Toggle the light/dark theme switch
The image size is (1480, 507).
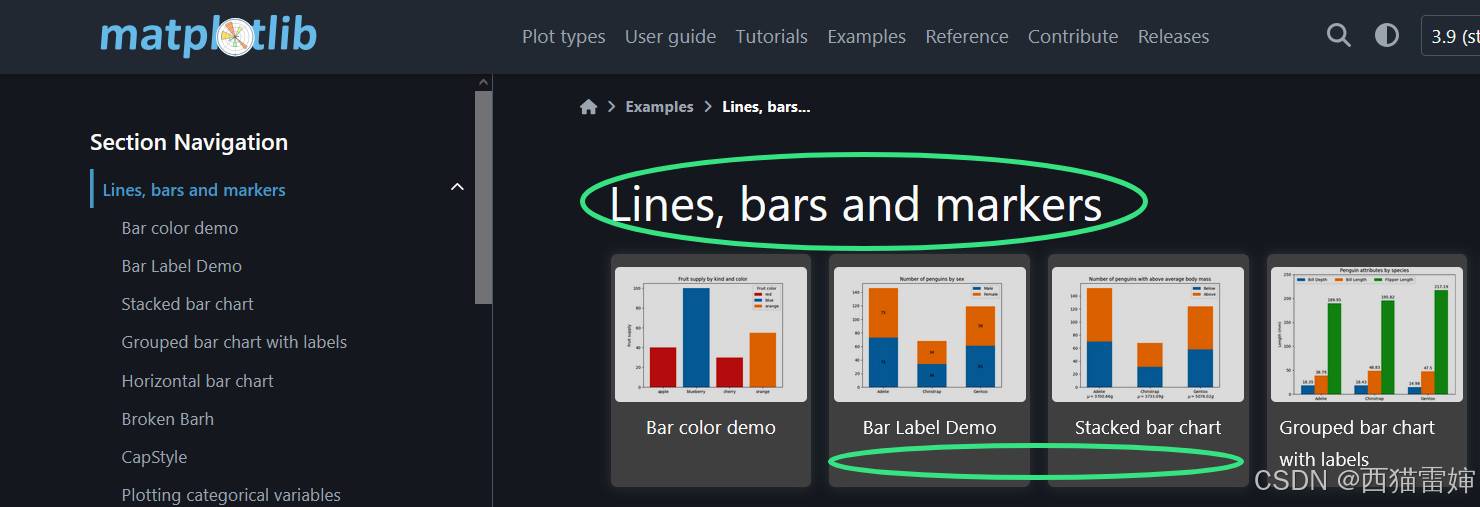(x=1386, y=36)
